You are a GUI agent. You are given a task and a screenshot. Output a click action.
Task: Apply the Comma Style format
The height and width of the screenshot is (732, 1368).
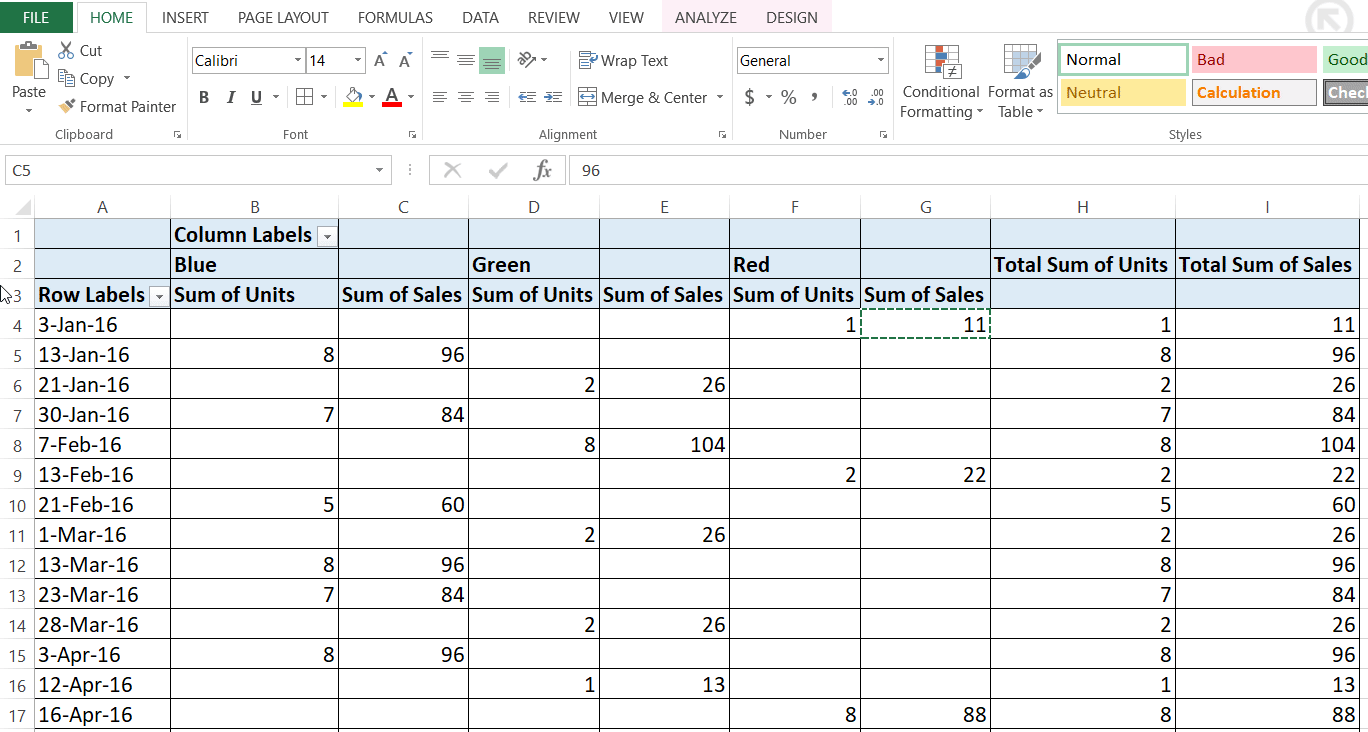815,97
